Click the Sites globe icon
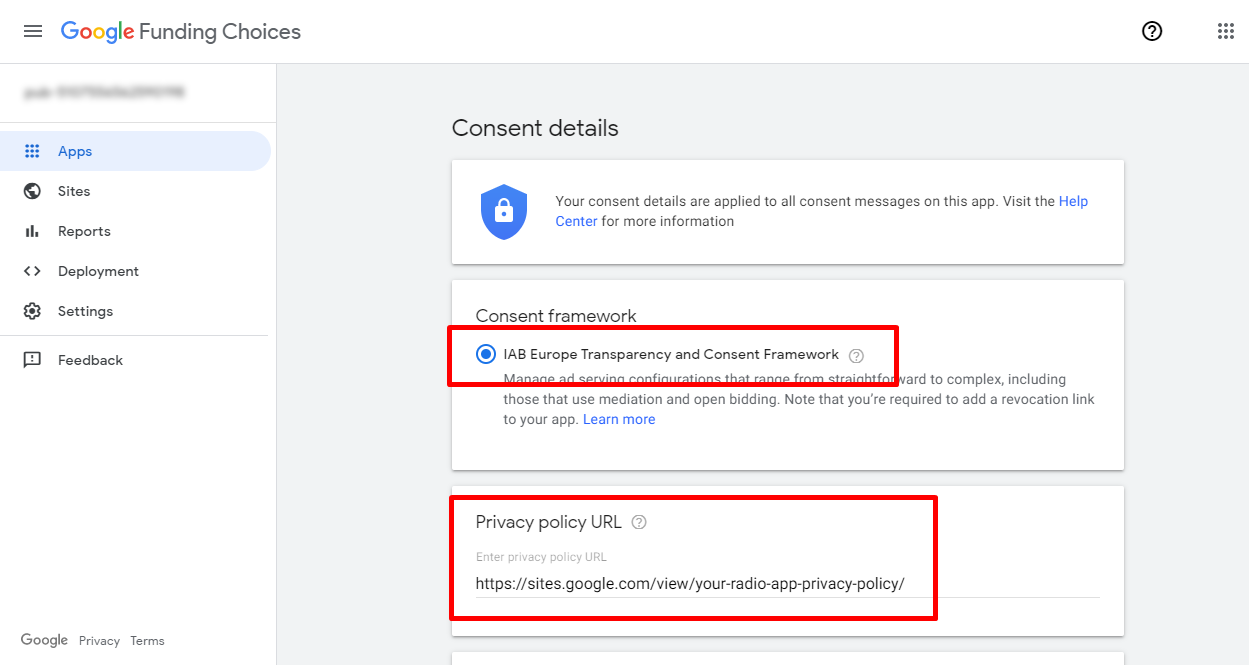This screenshot has width=1249, height=665. pos(32,191)
